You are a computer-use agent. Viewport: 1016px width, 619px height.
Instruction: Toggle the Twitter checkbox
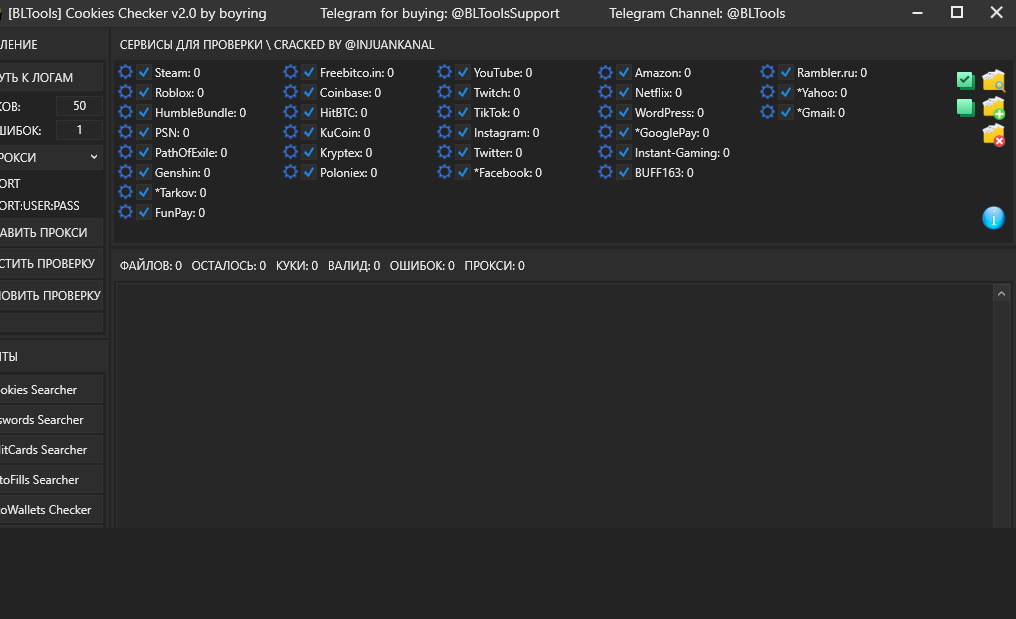click(463, 152)
